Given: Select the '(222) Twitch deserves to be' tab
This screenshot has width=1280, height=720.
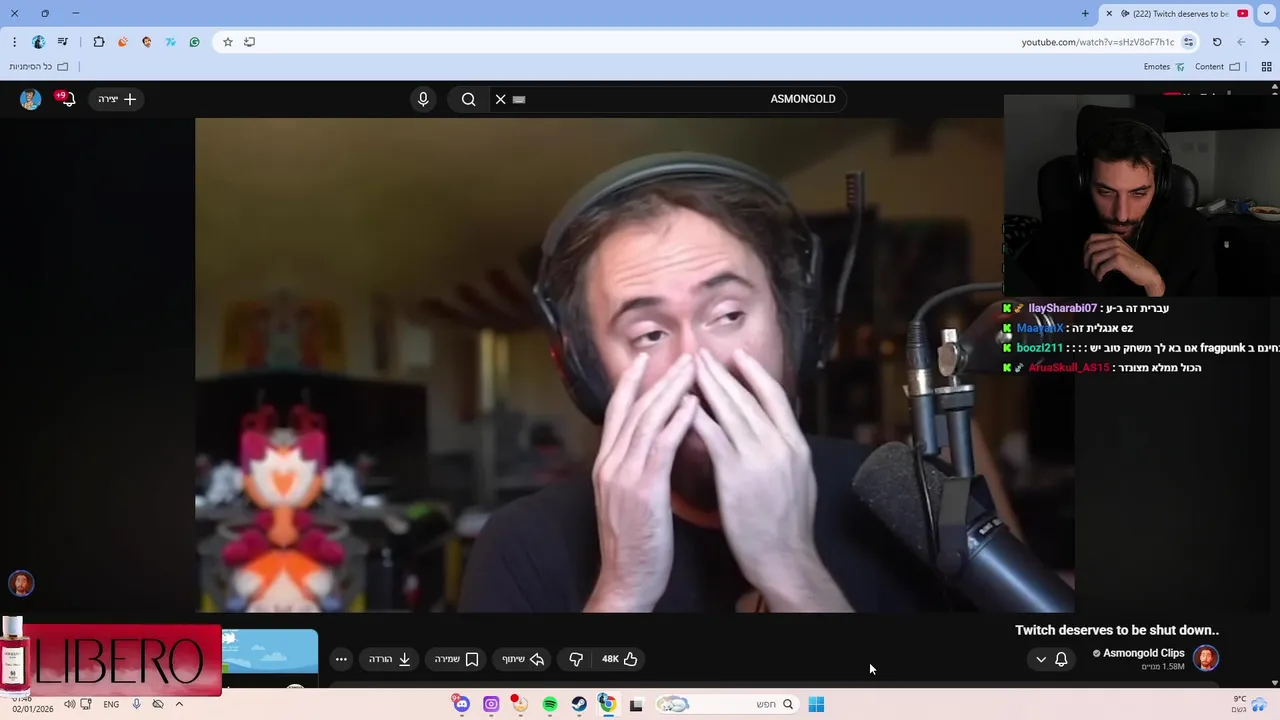Looking at the screenshot, I should (1180, 13).
